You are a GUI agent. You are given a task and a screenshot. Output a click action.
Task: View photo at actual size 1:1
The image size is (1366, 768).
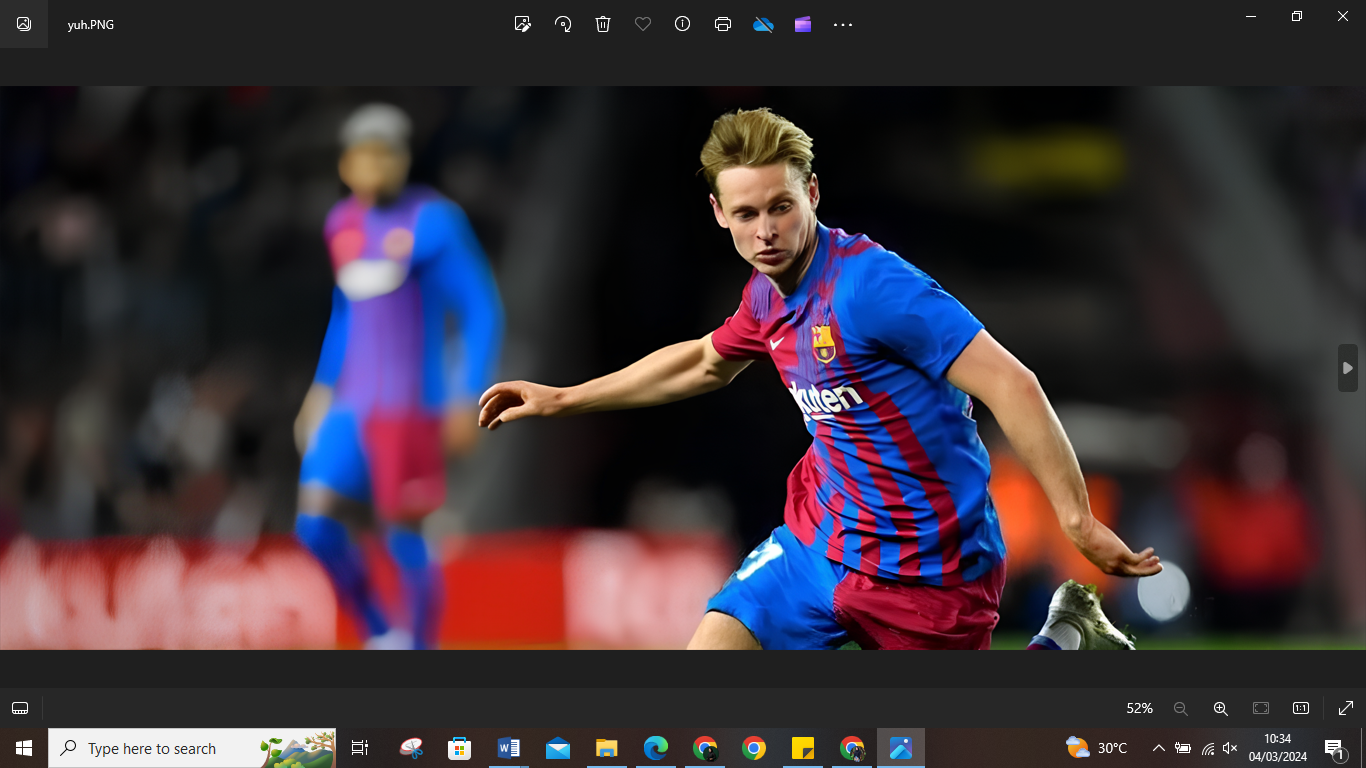pos(1301,708)
